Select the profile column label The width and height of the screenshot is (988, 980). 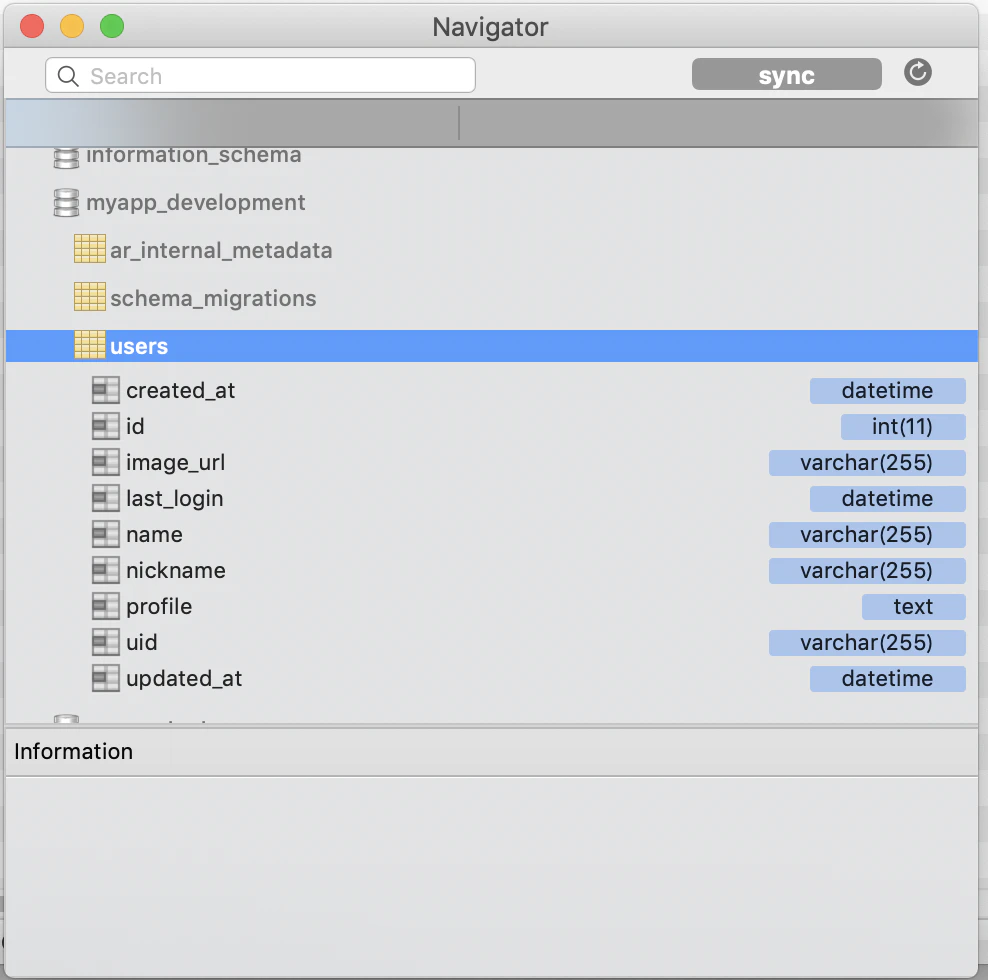point(159,606)
